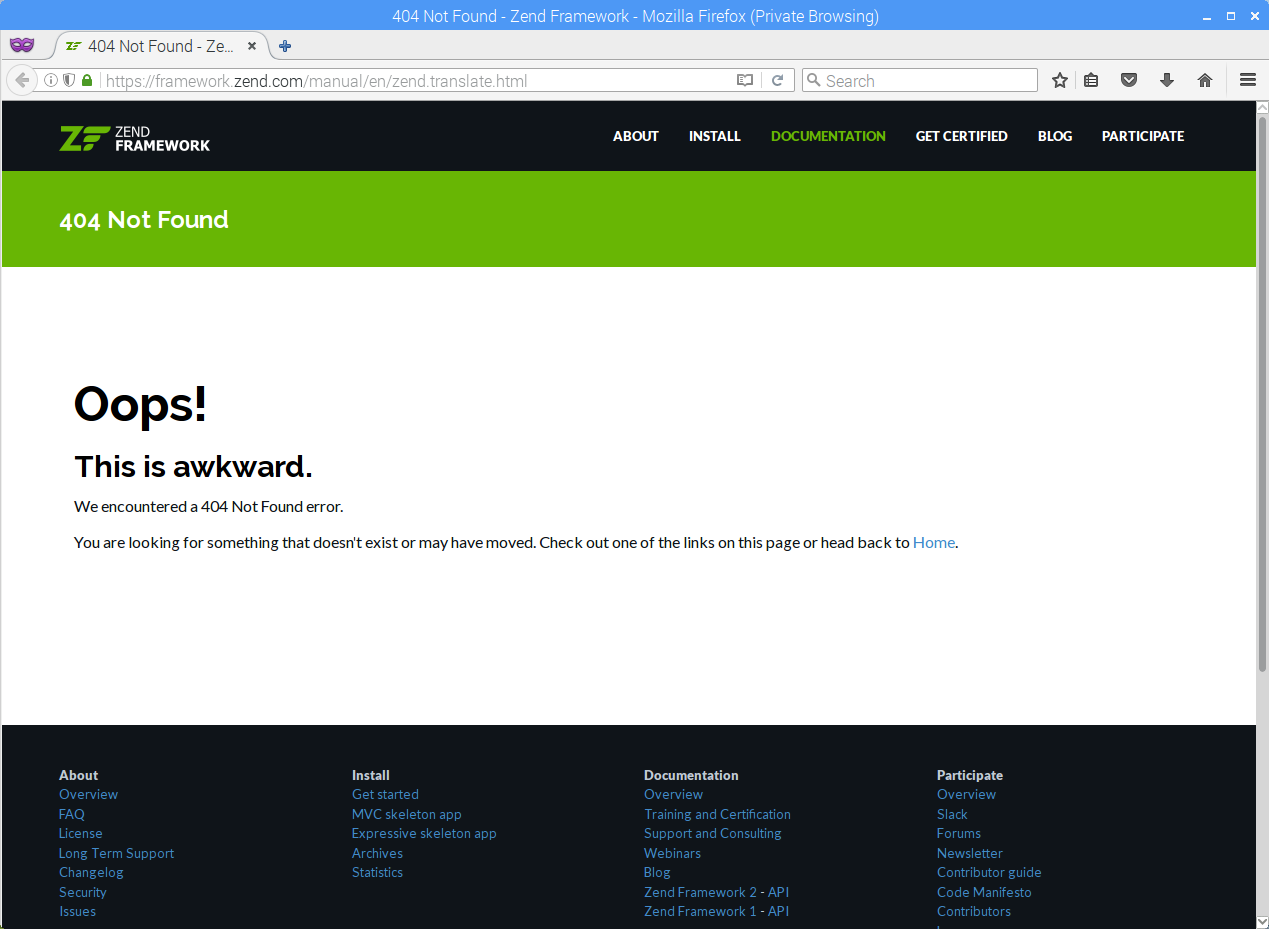Go to the Firefox Home page icon
Screen dimensions: 1269x929
pyautogui.click(x=1205, y=80)
